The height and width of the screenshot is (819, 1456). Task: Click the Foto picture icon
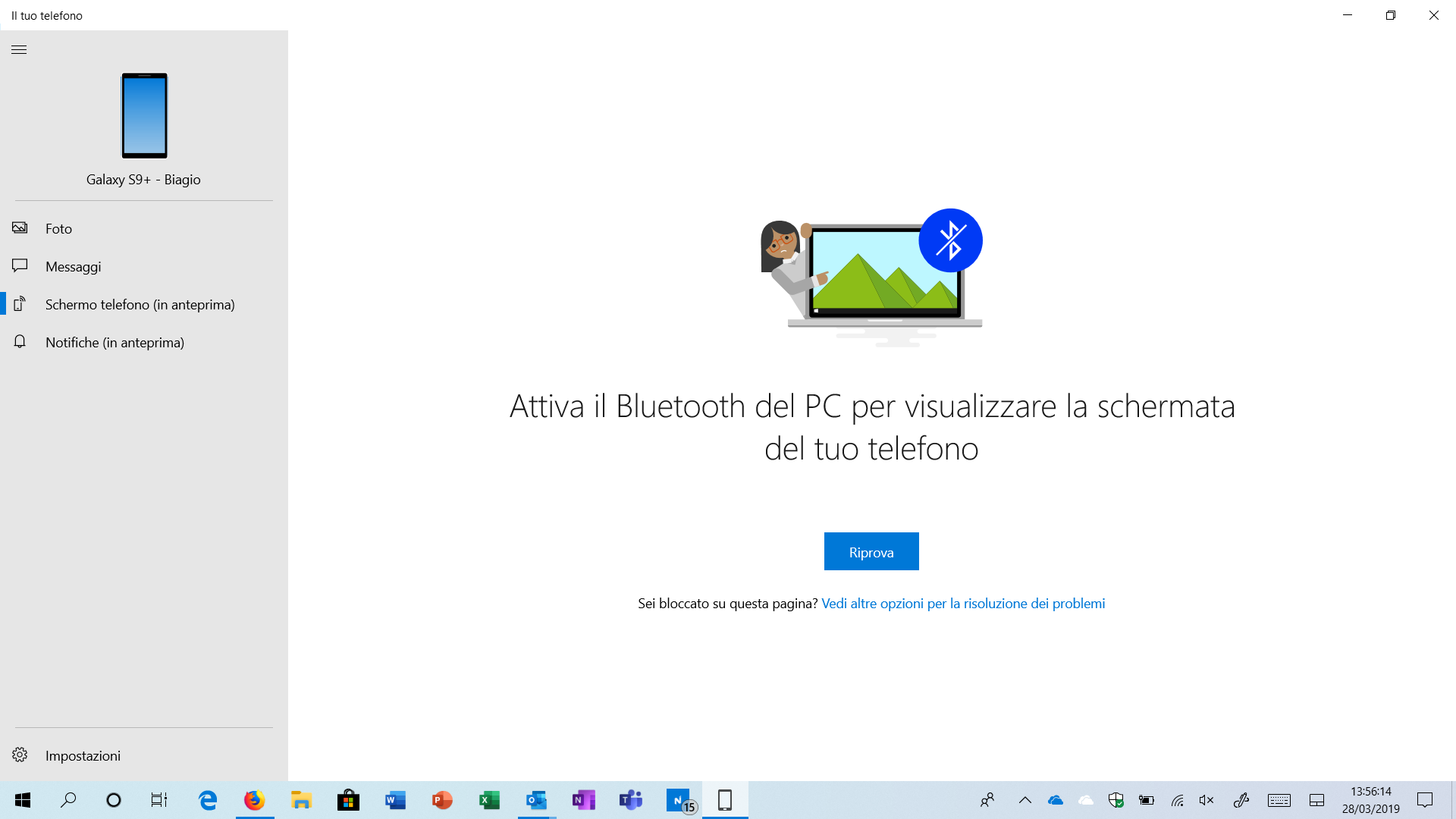point(20,227)
